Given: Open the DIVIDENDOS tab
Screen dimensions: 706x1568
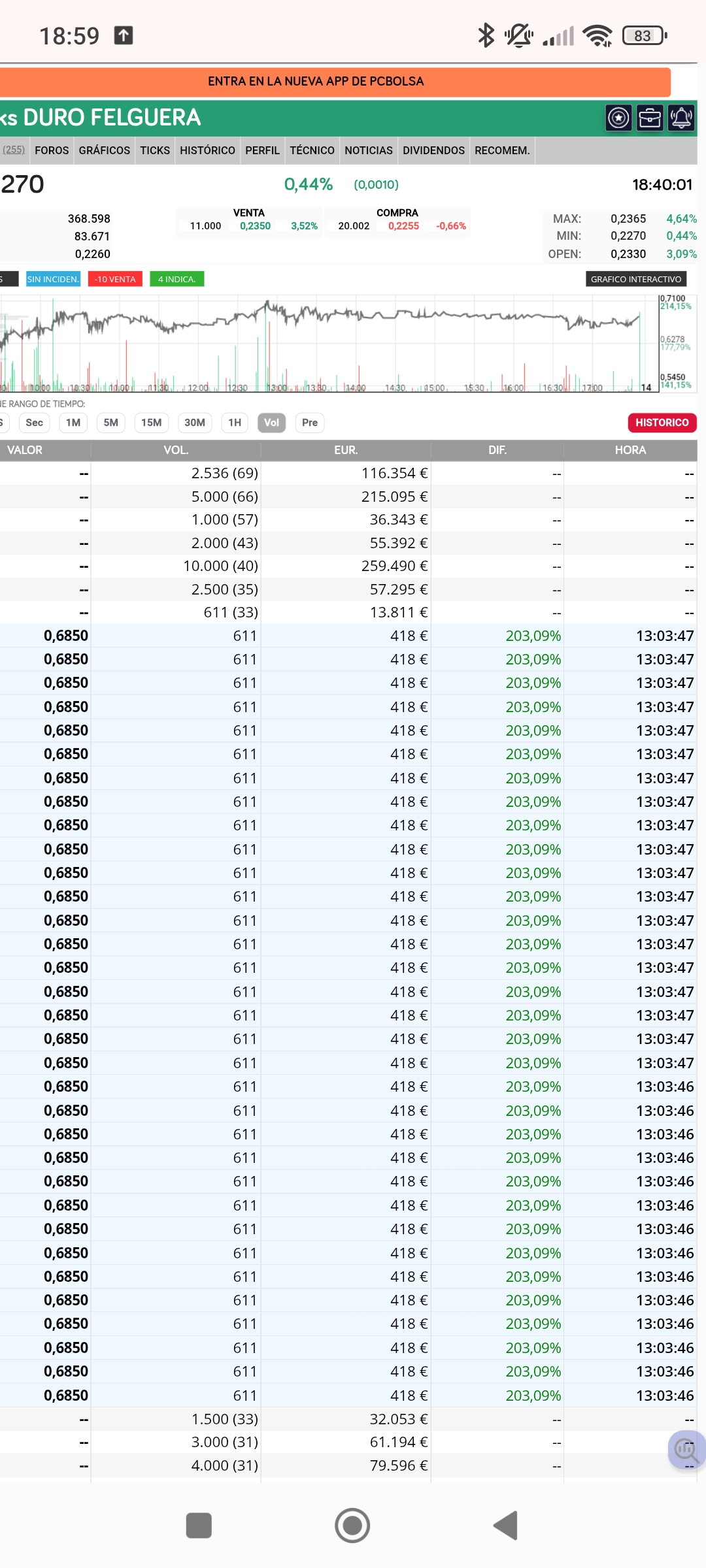Looking at the screenshot, I should point(433,150).
